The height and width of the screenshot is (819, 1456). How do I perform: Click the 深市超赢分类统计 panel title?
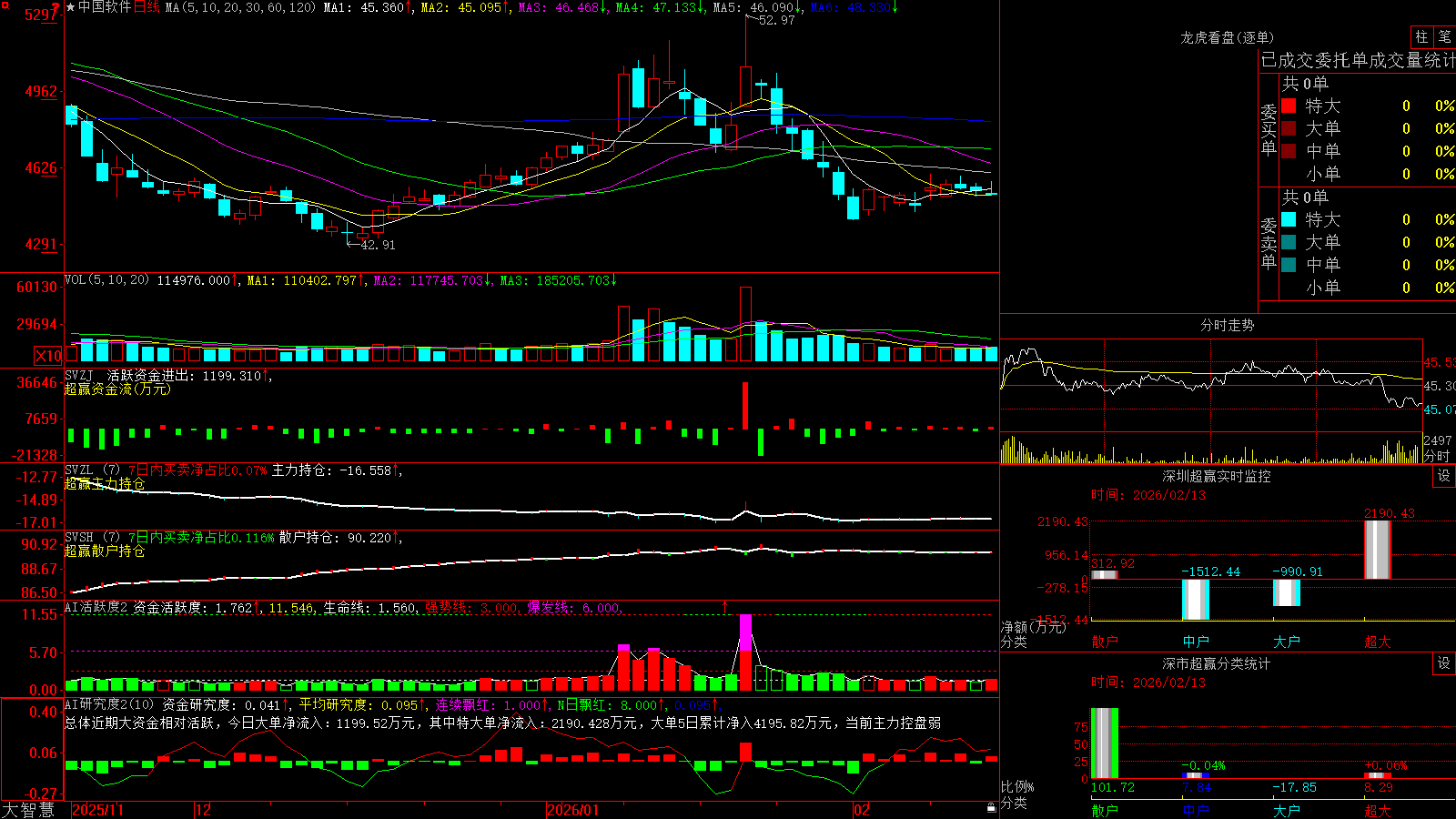[x=1217, y=663]
